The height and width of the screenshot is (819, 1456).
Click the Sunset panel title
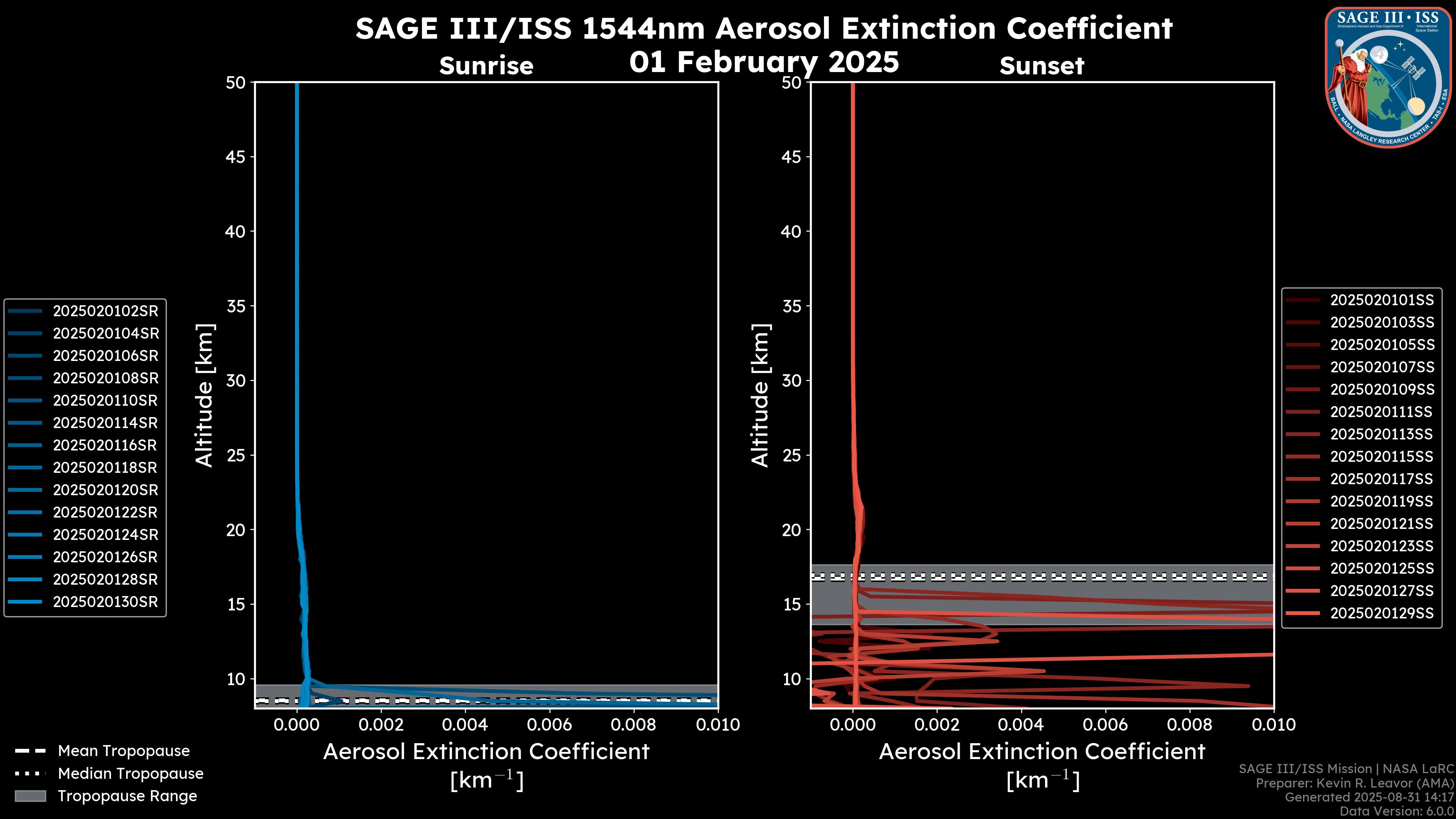[x=1042, y=66]
